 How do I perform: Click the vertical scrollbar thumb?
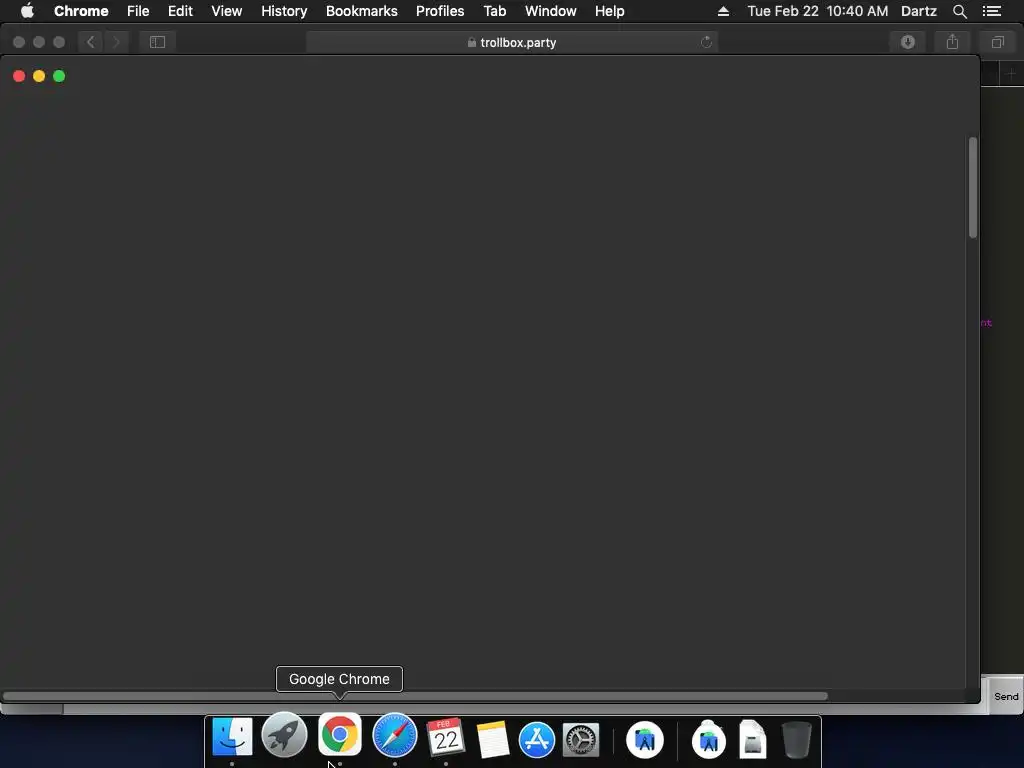(x=973, y=187)
